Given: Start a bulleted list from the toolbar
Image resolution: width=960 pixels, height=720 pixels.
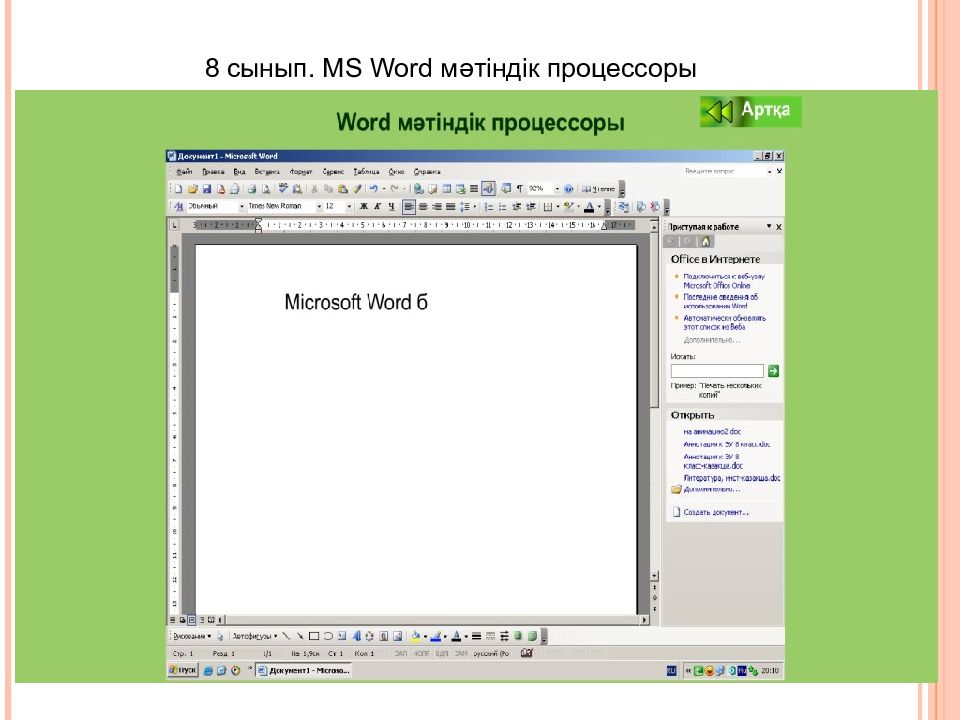Looking at the screenshot, I should pos(503,207).
